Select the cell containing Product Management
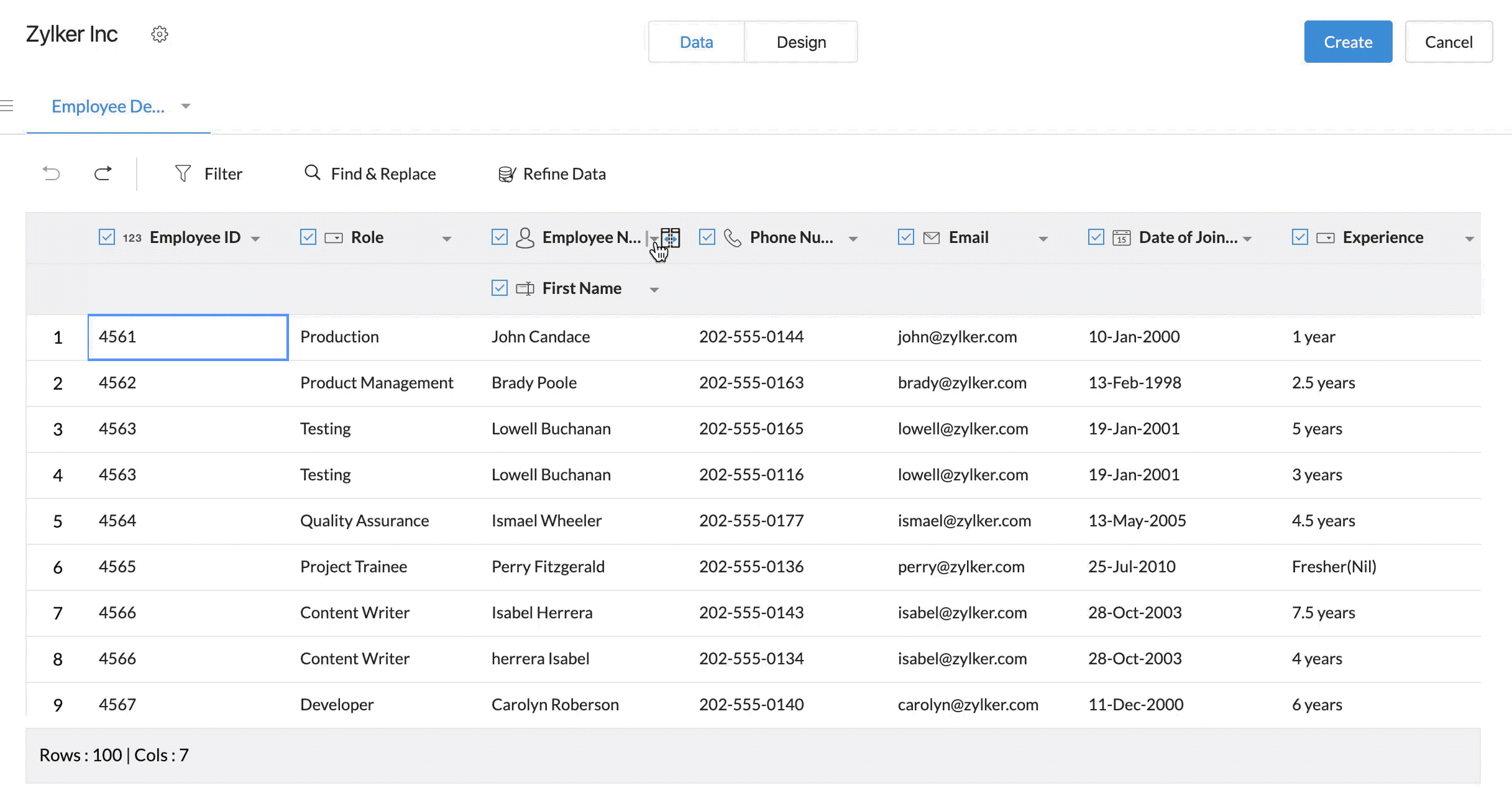Screen dimensions: 1512x811 click(x=377, y=383)
